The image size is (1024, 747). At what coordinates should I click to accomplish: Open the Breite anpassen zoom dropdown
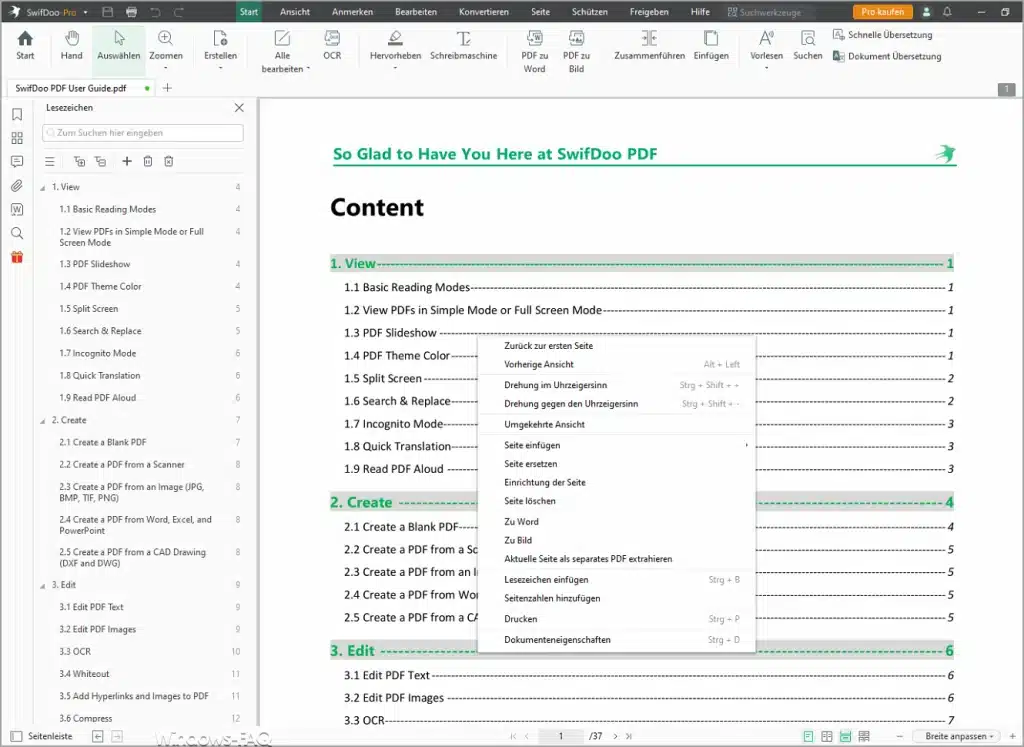[x=959, y=736]
